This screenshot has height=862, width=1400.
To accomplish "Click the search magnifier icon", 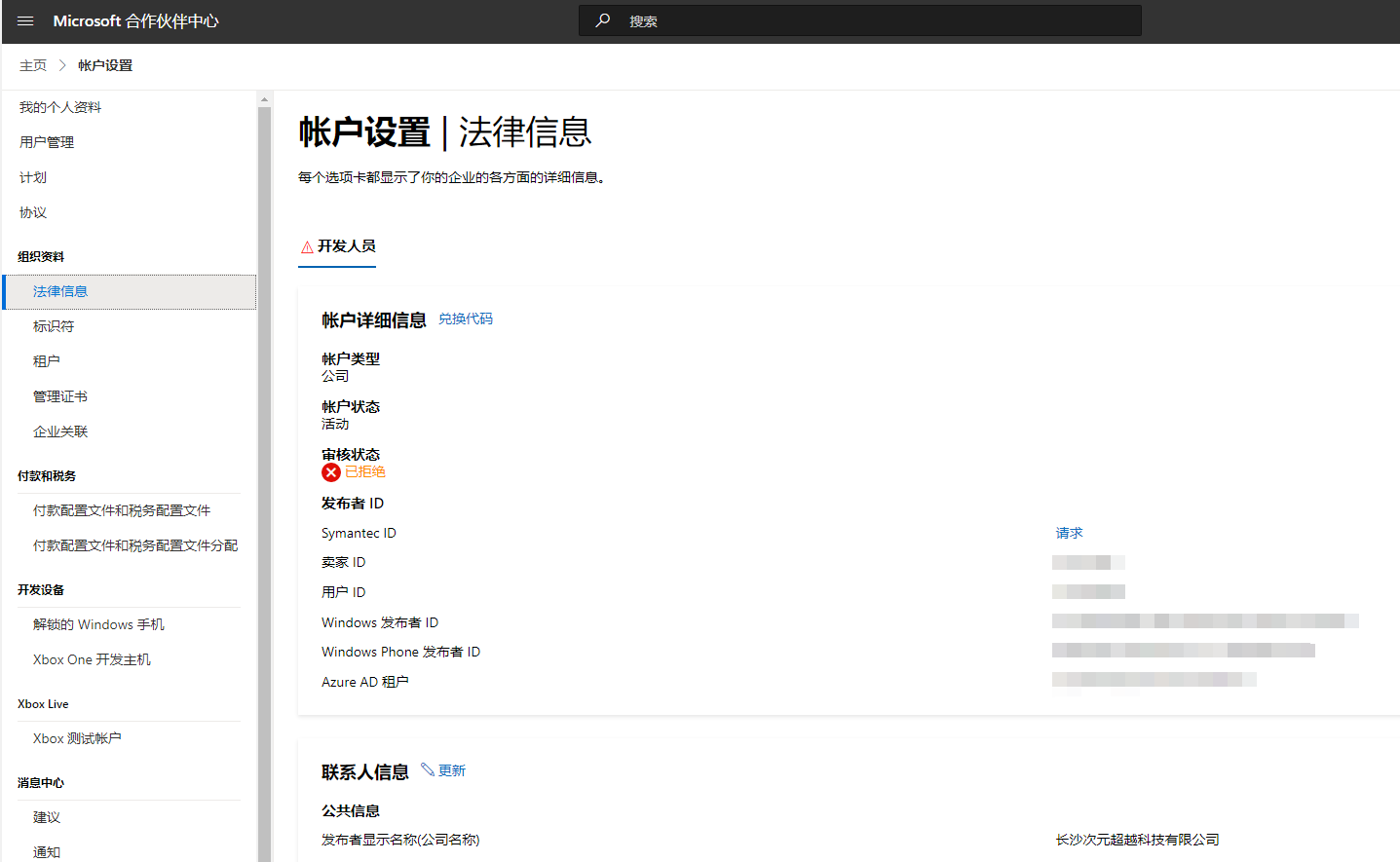I will [x=602, y=19].
